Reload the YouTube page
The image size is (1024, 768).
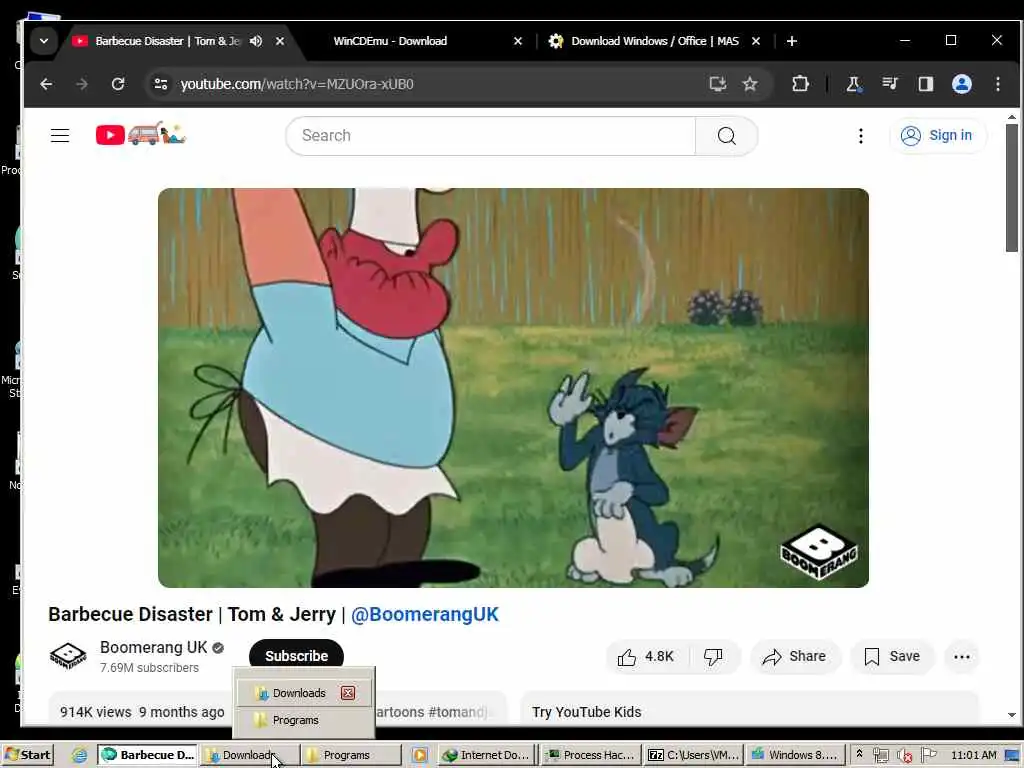tap(118, 84)
